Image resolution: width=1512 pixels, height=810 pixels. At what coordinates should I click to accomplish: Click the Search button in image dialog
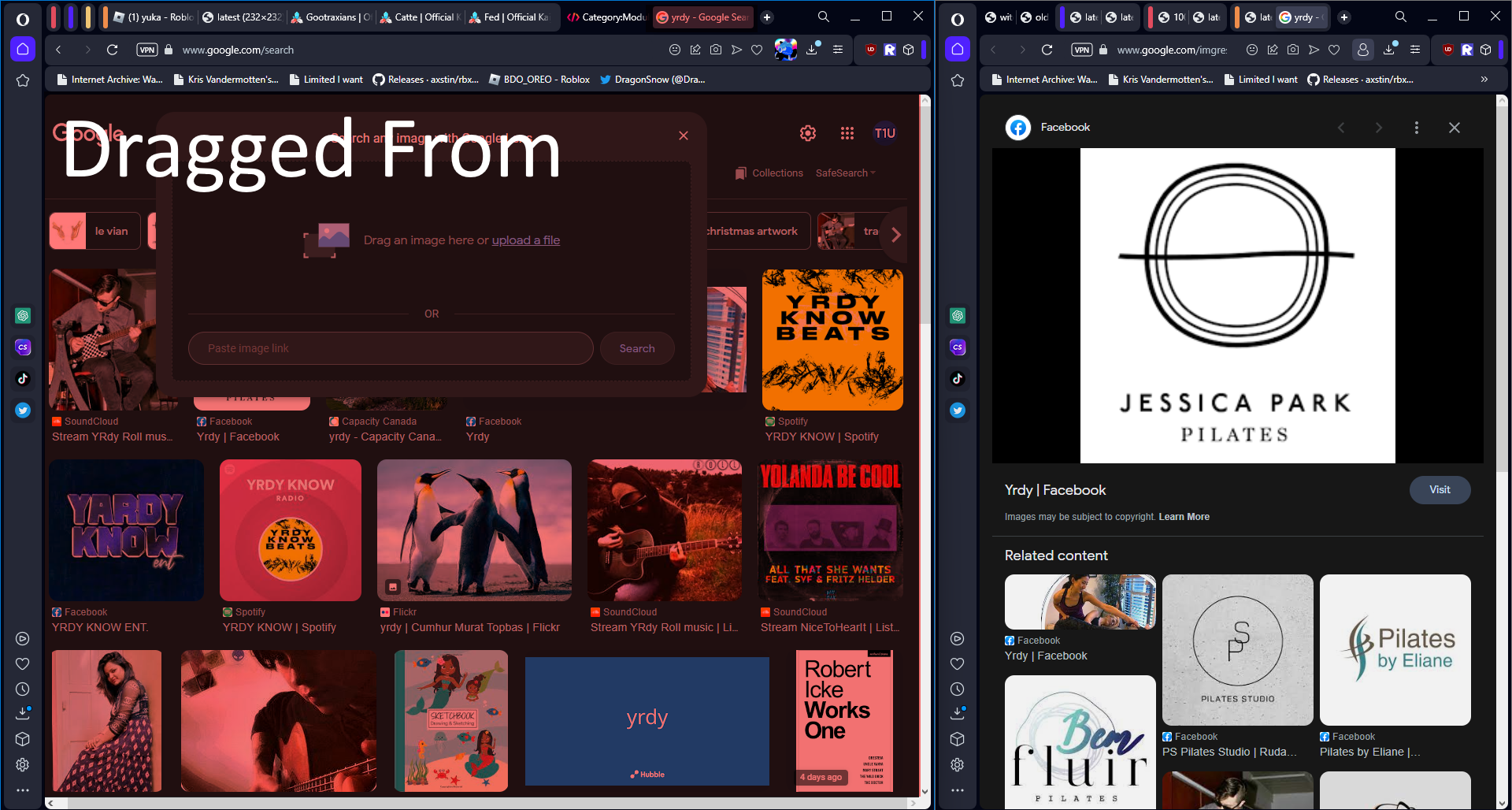pos(637,348)
